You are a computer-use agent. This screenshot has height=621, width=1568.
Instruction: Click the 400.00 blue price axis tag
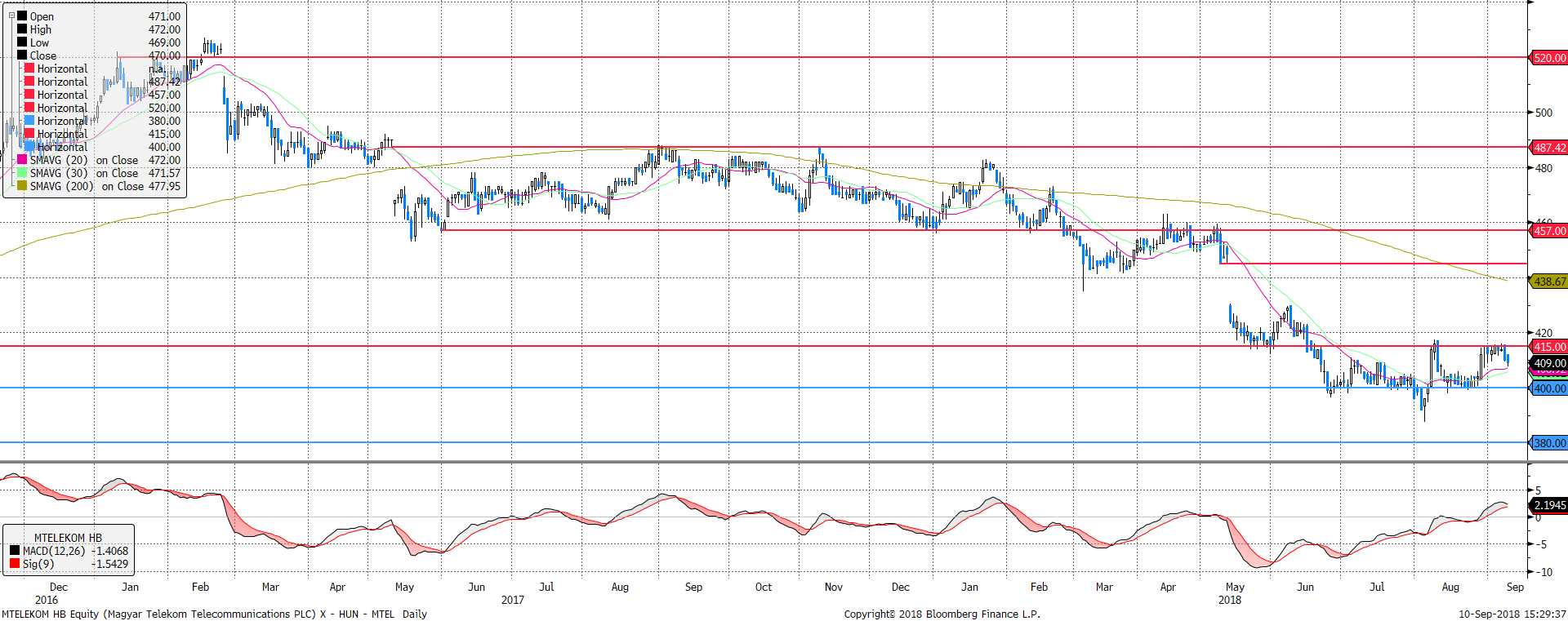1548,388
